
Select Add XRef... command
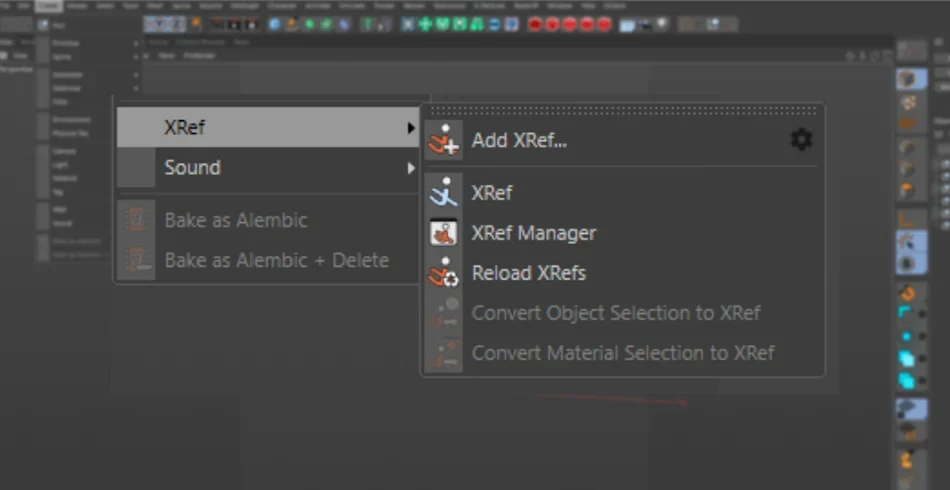622,141
